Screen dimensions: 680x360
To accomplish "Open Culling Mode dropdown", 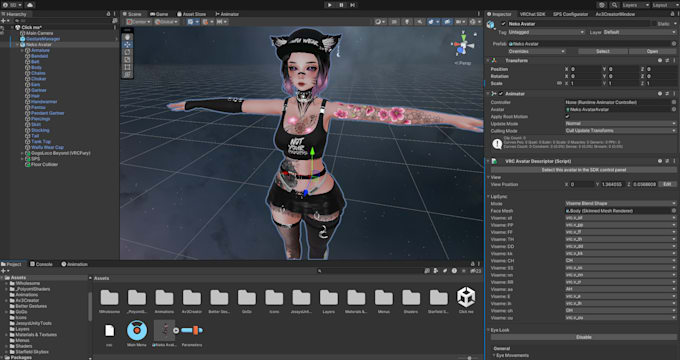I will pyautogui.click(x=621, y=131).
